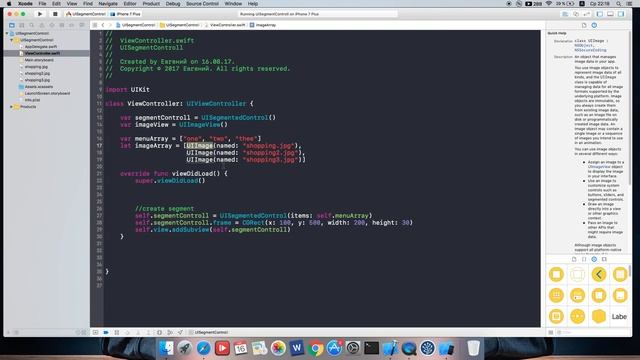Switch to the Standard editor
Screen dimensions: 640x360
pyautogui.click(x=565, y=14)
